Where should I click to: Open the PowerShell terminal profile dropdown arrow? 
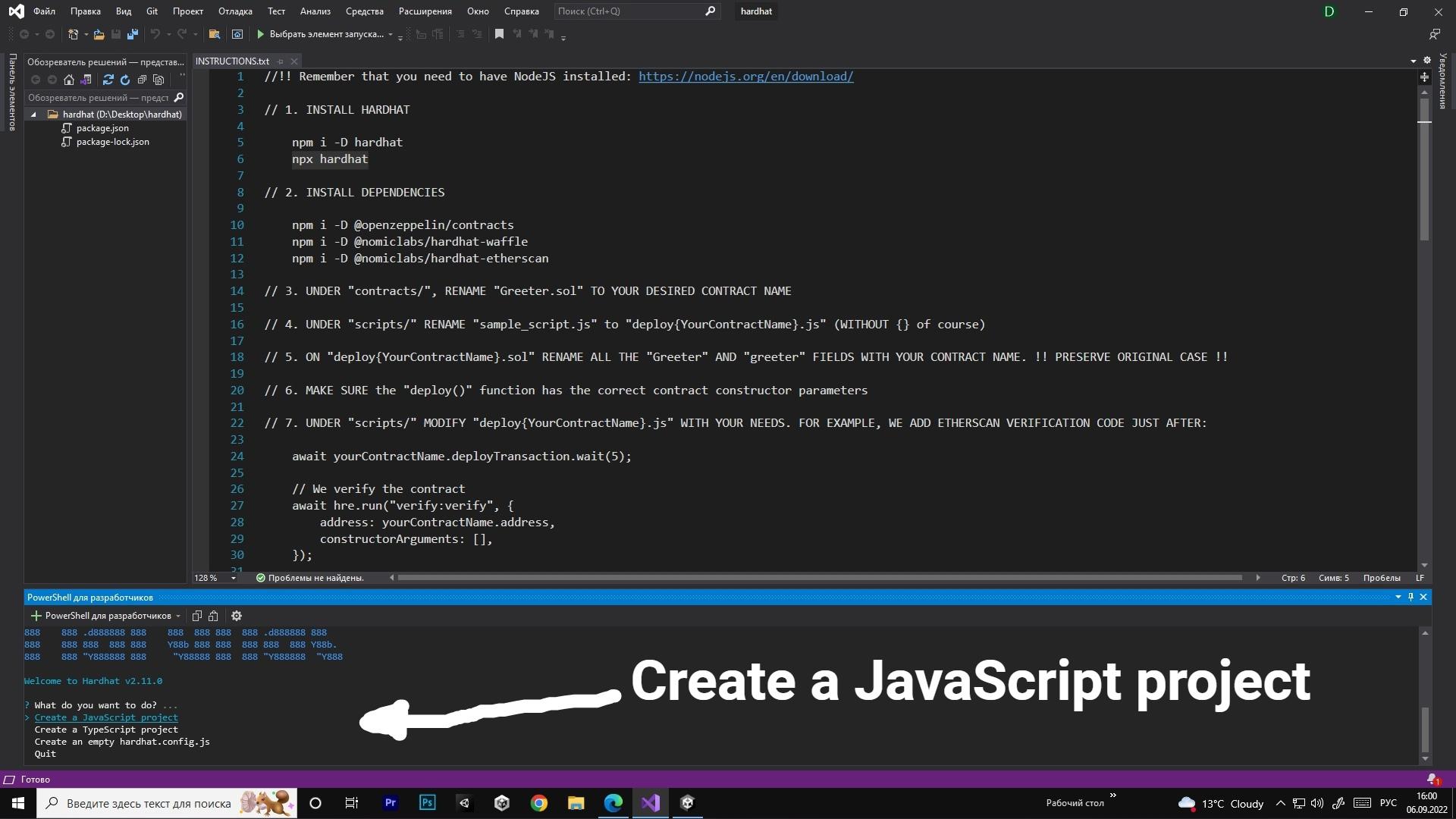178,616
